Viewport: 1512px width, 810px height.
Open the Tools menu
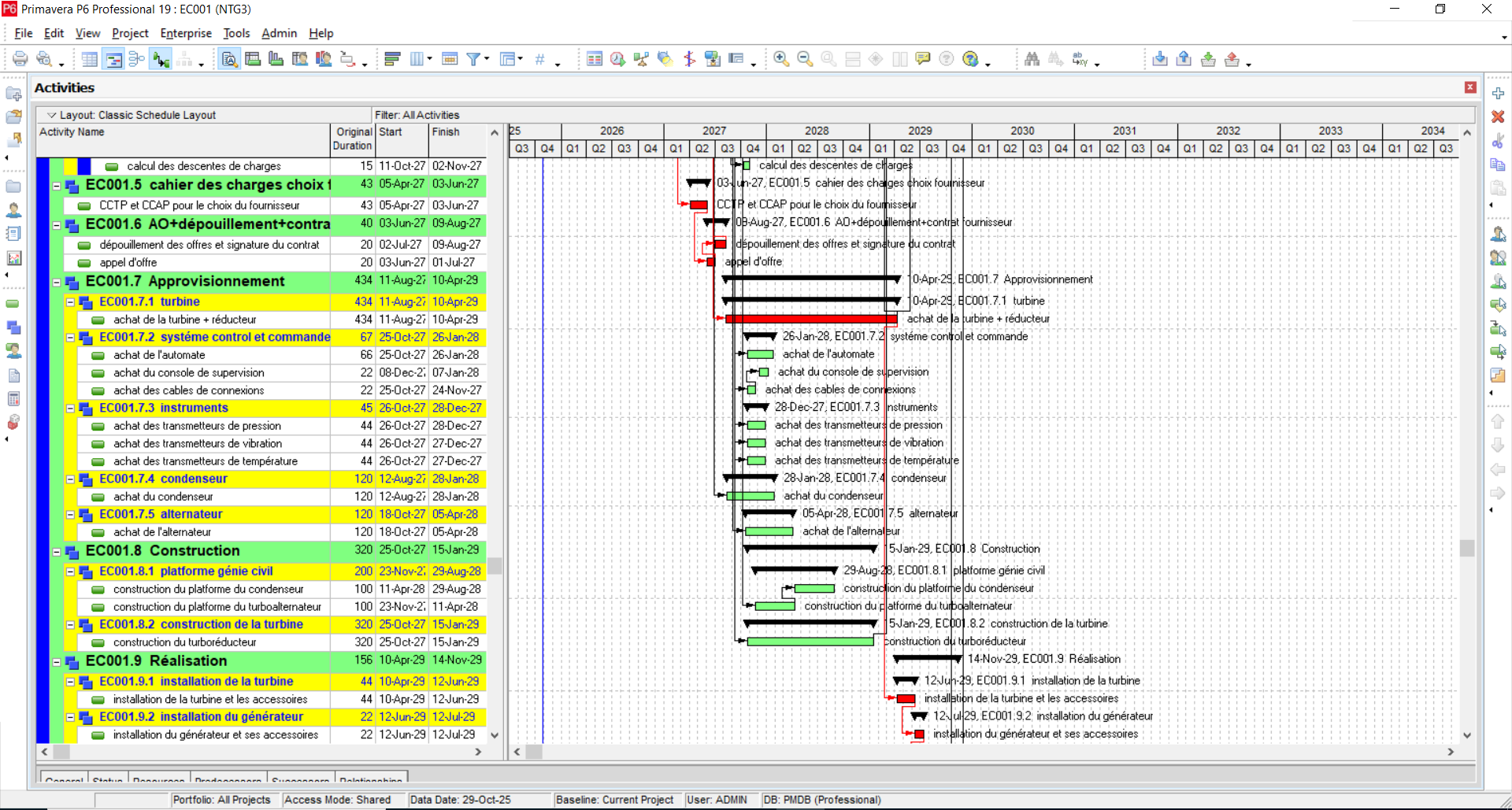coord(236,33)
